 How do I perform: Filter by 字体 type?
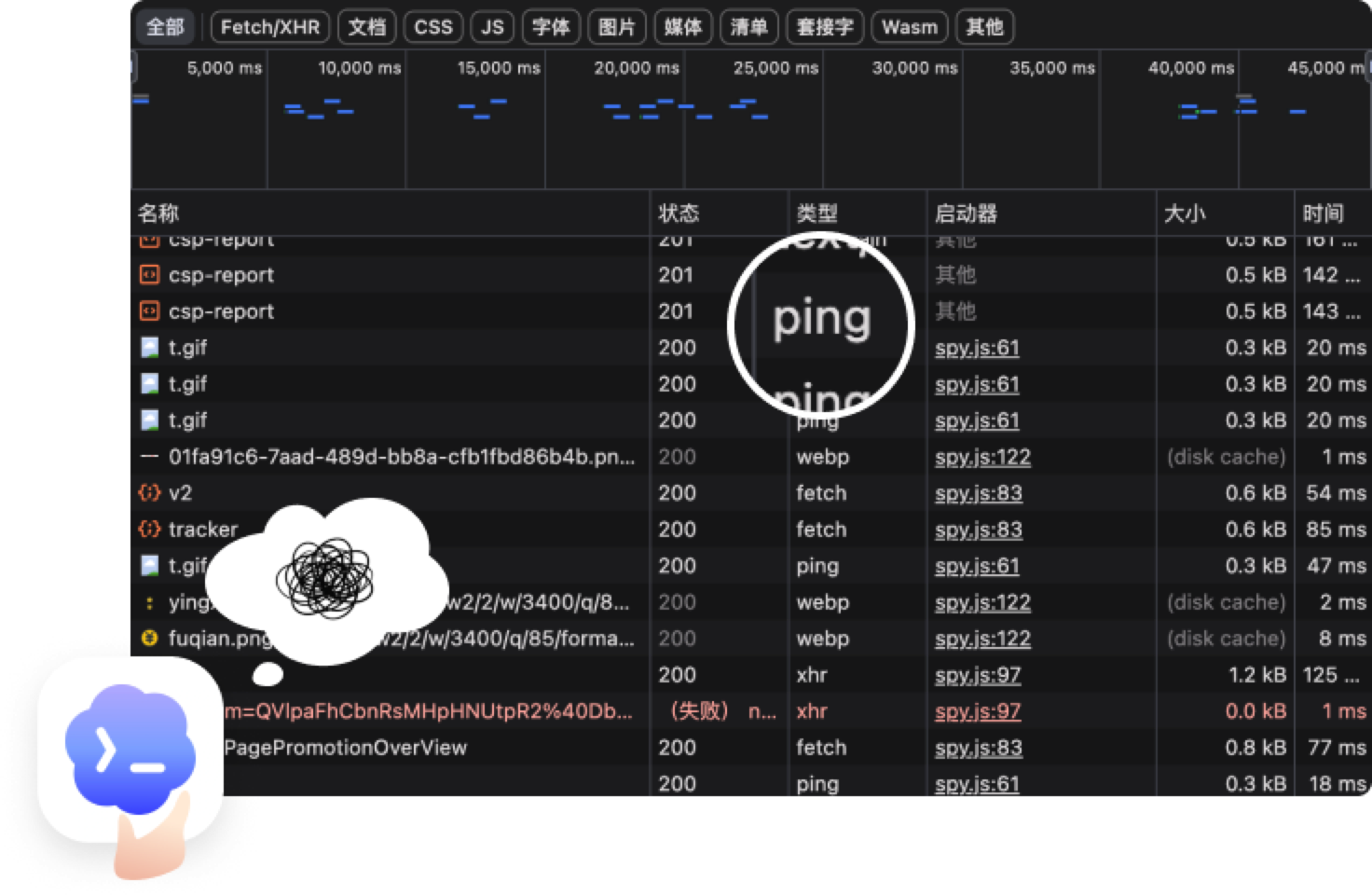pos(551,27)
